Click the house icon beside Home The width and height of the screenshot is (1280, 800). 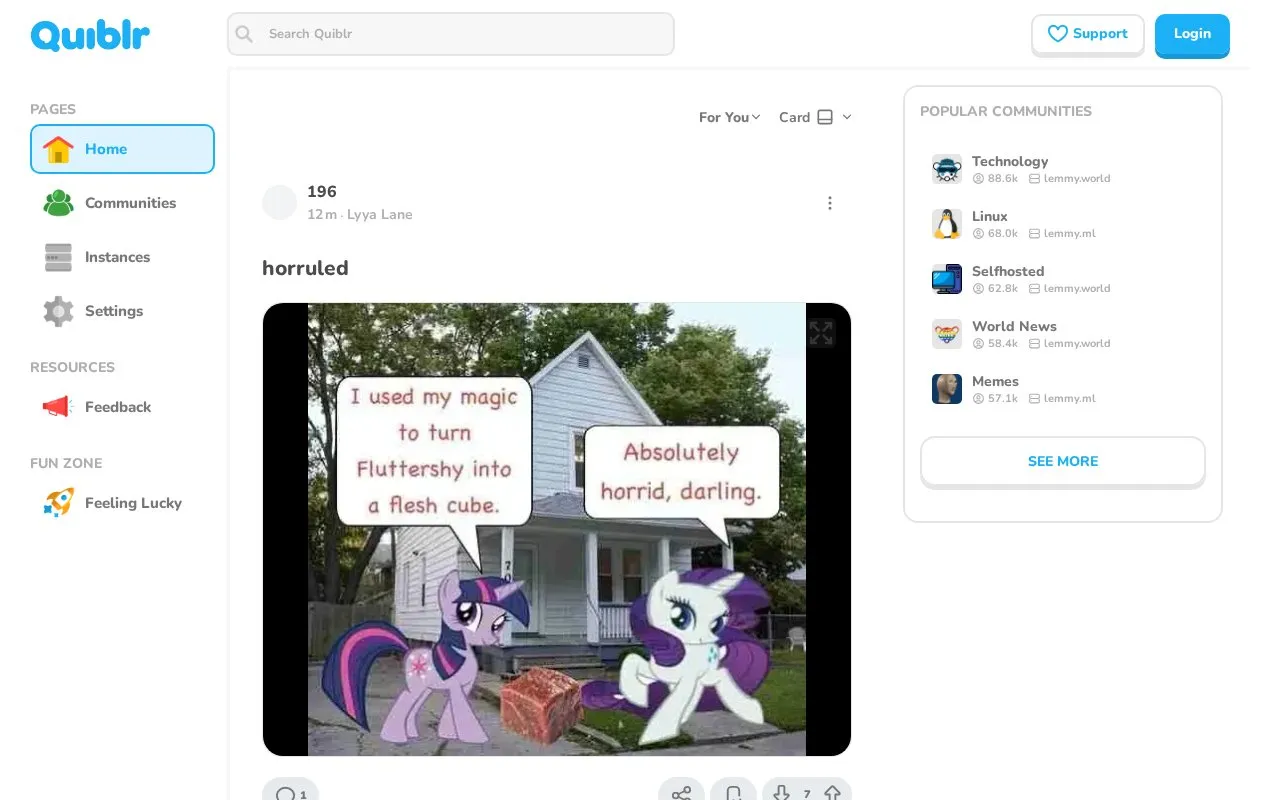pyautogui.click(x=58, y=149)
